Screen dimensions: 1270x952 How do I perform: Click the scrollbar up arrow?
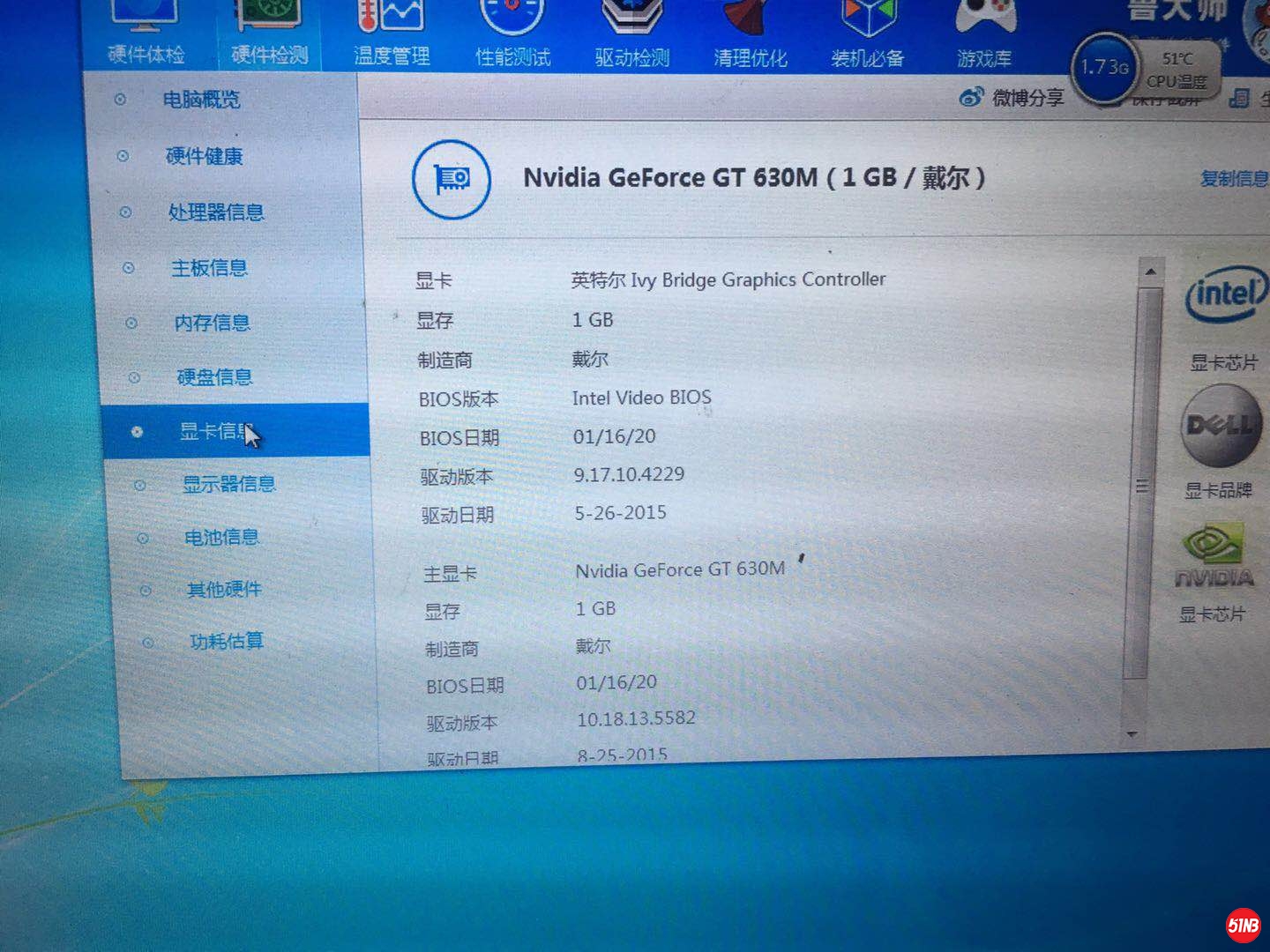tap(1149, 271)
